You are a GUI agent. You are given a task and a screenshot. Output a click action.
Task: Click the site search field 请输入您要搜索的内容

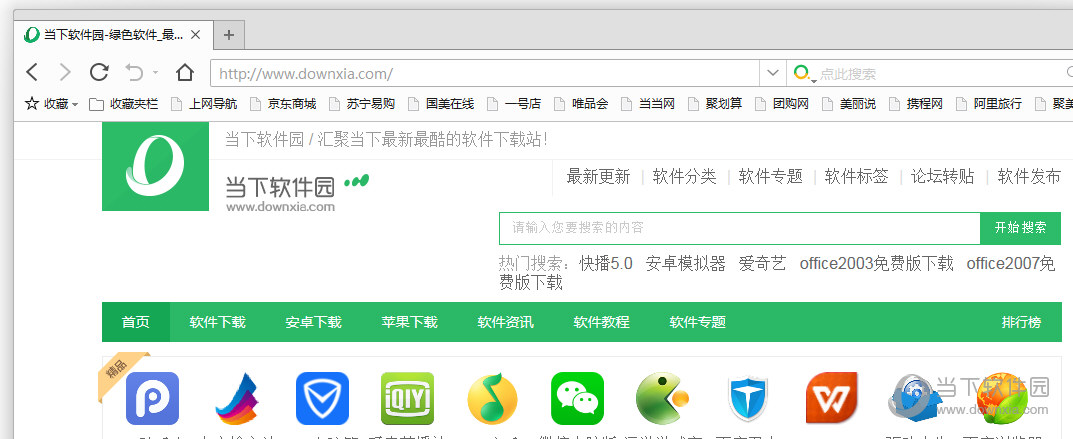click(x=740, y=228)
